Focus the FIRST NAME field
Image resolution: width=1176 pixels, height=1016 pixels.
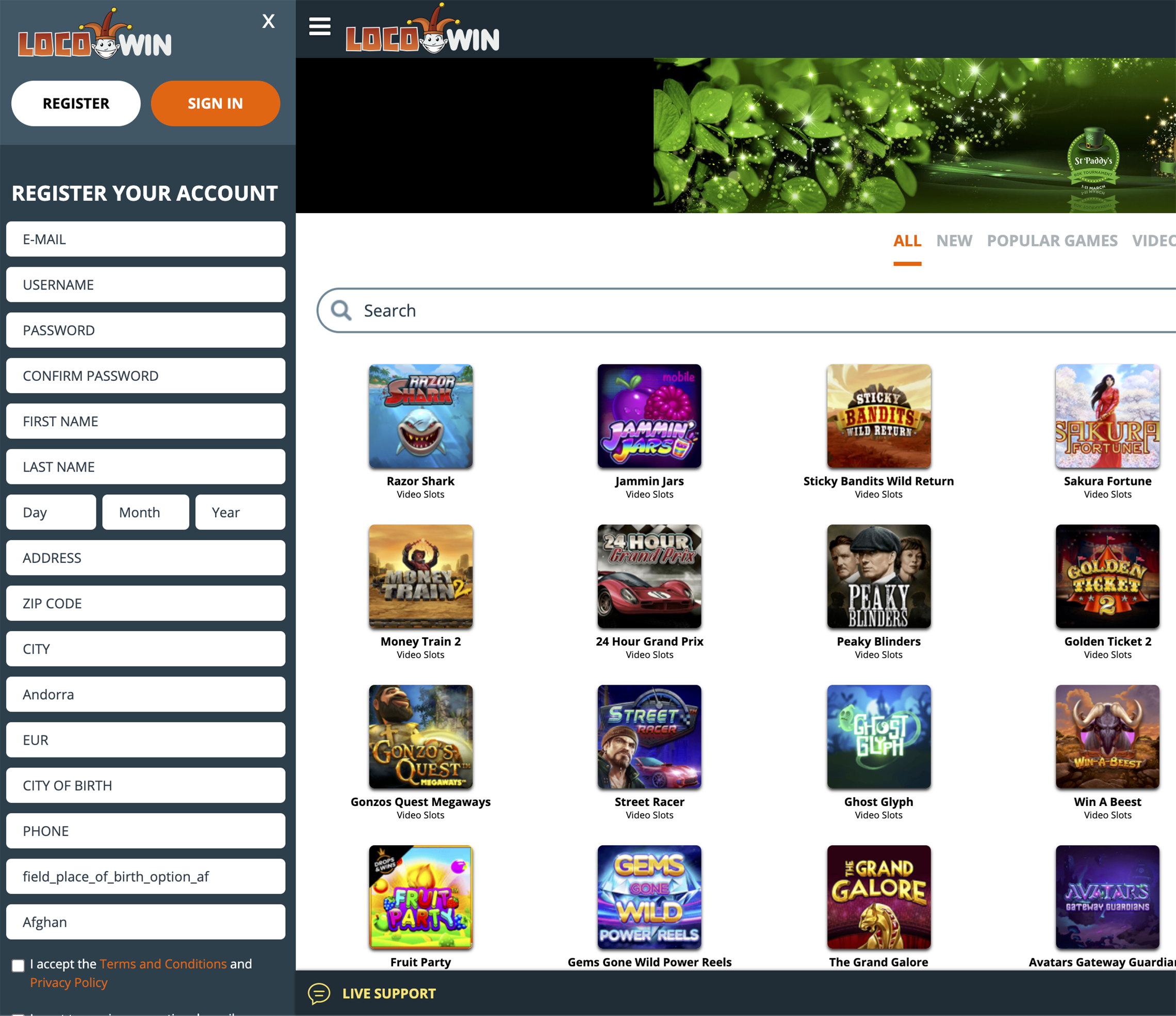click(146, 421)
